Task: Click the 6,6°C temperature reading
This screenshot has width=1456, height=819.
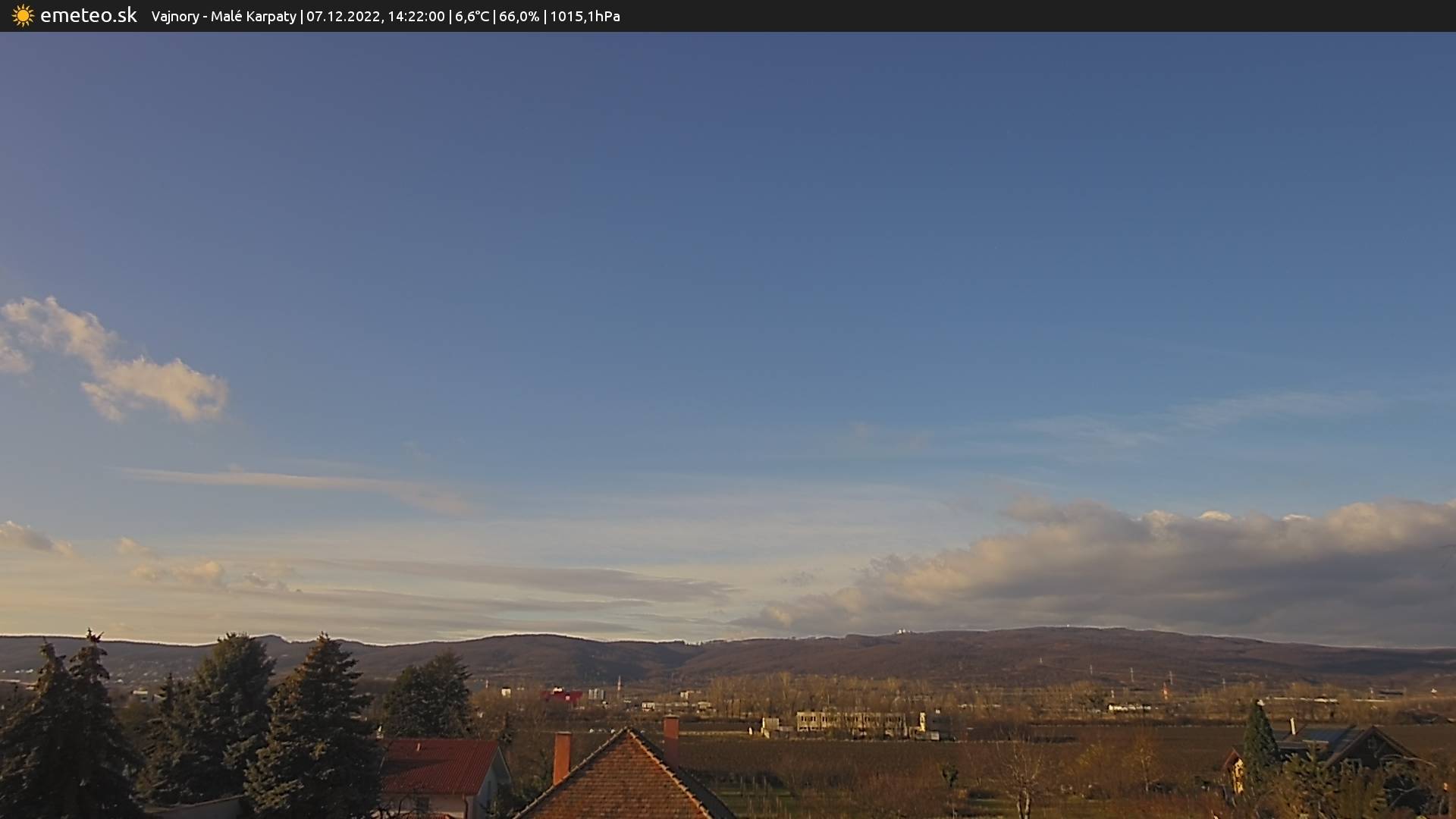Action: tap(472, 17)
